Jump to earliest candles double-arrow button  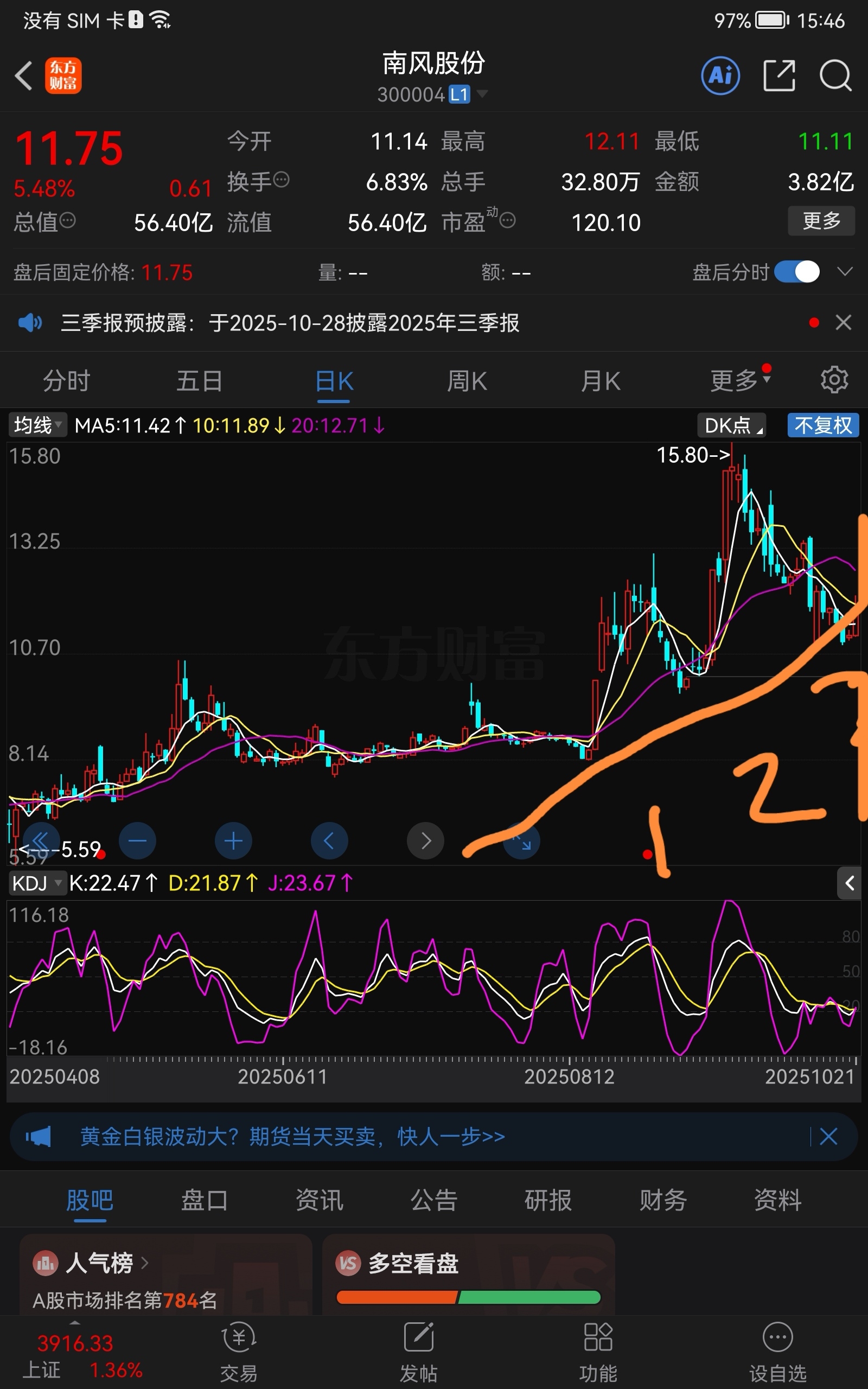click(41, 841)
